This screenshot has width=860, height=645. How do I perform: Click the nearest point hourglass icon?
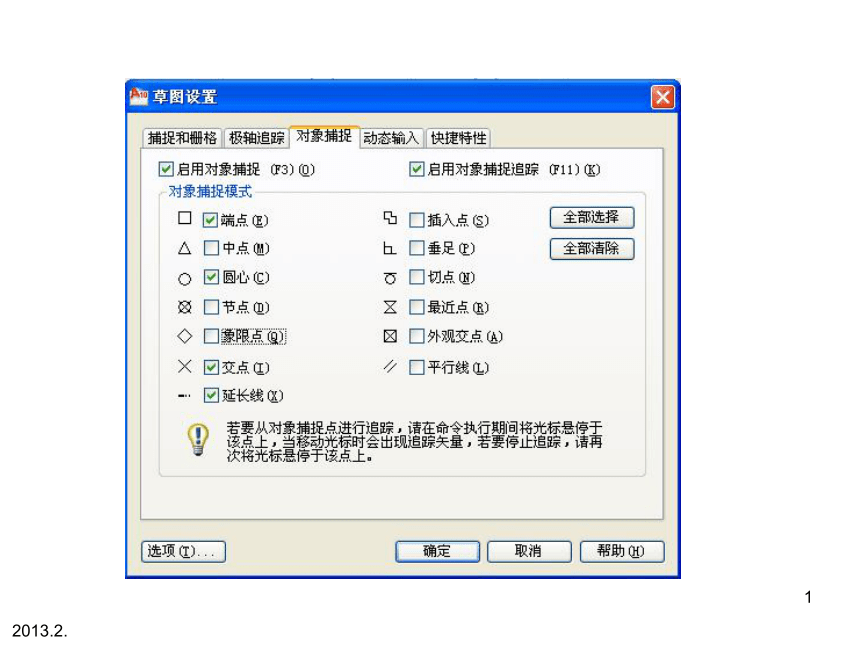click(390, 307)
